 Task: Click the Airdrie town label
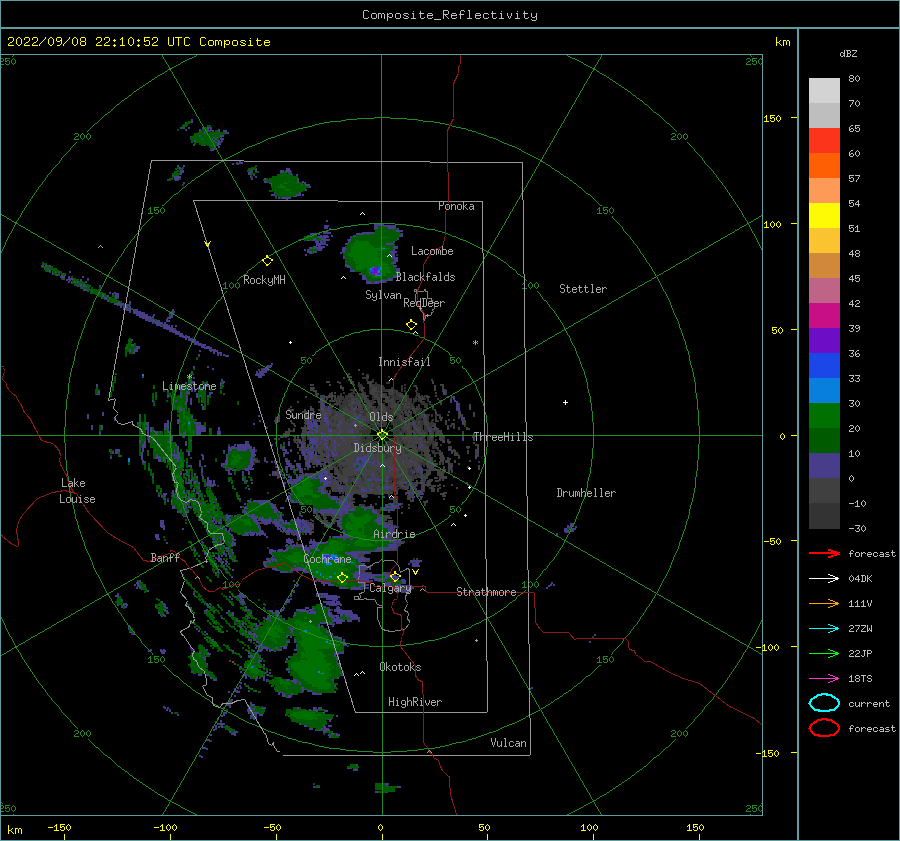click(x=394, y=534)
